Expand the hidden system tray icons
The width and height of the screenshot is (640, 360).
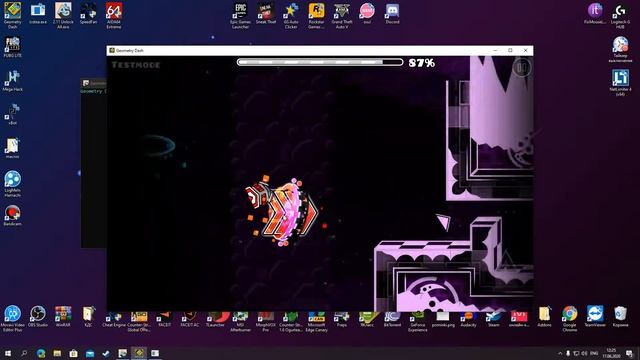click(560, 353)
